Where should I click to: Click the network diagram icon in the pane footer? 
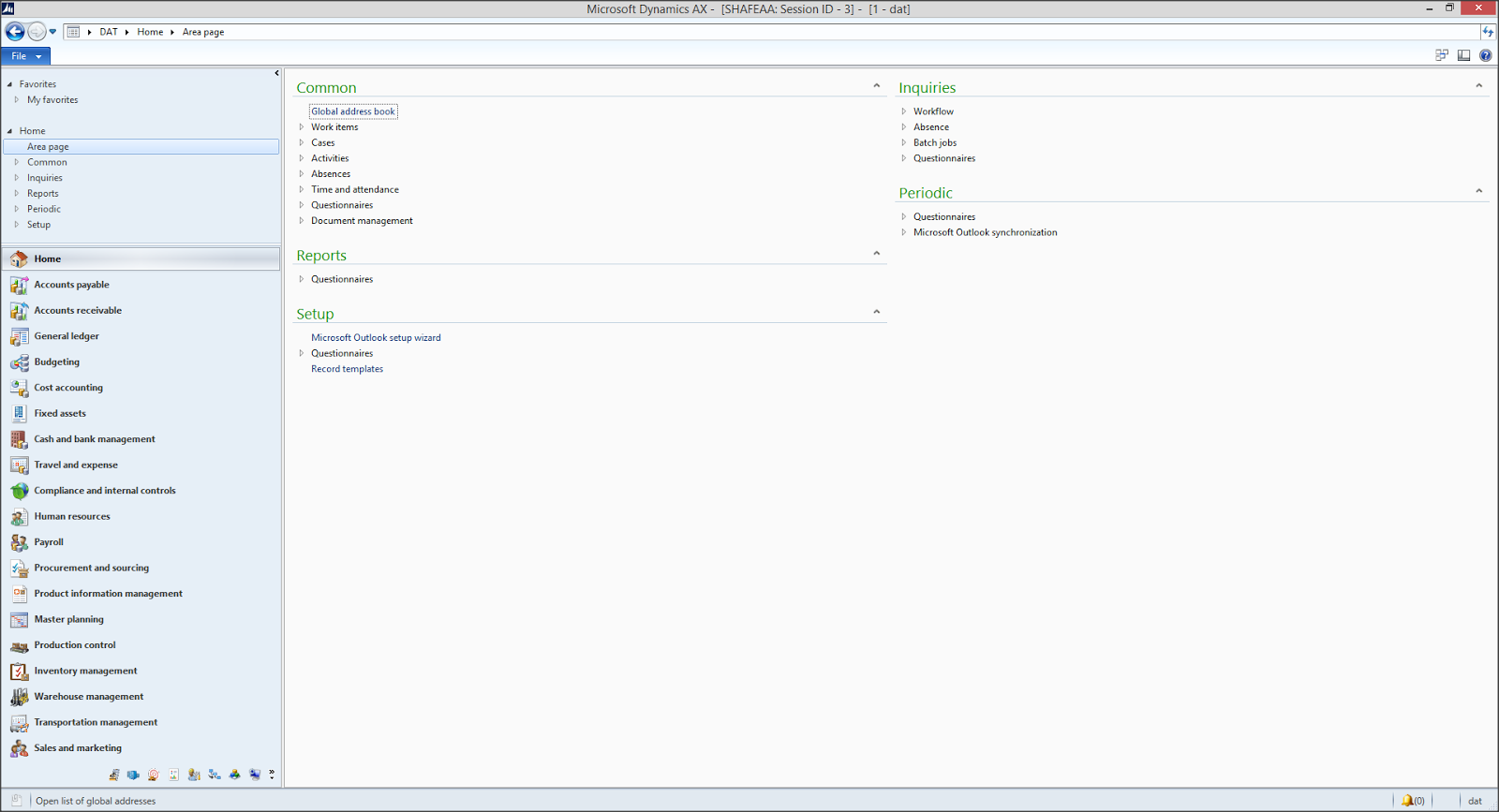pos(215,775)
